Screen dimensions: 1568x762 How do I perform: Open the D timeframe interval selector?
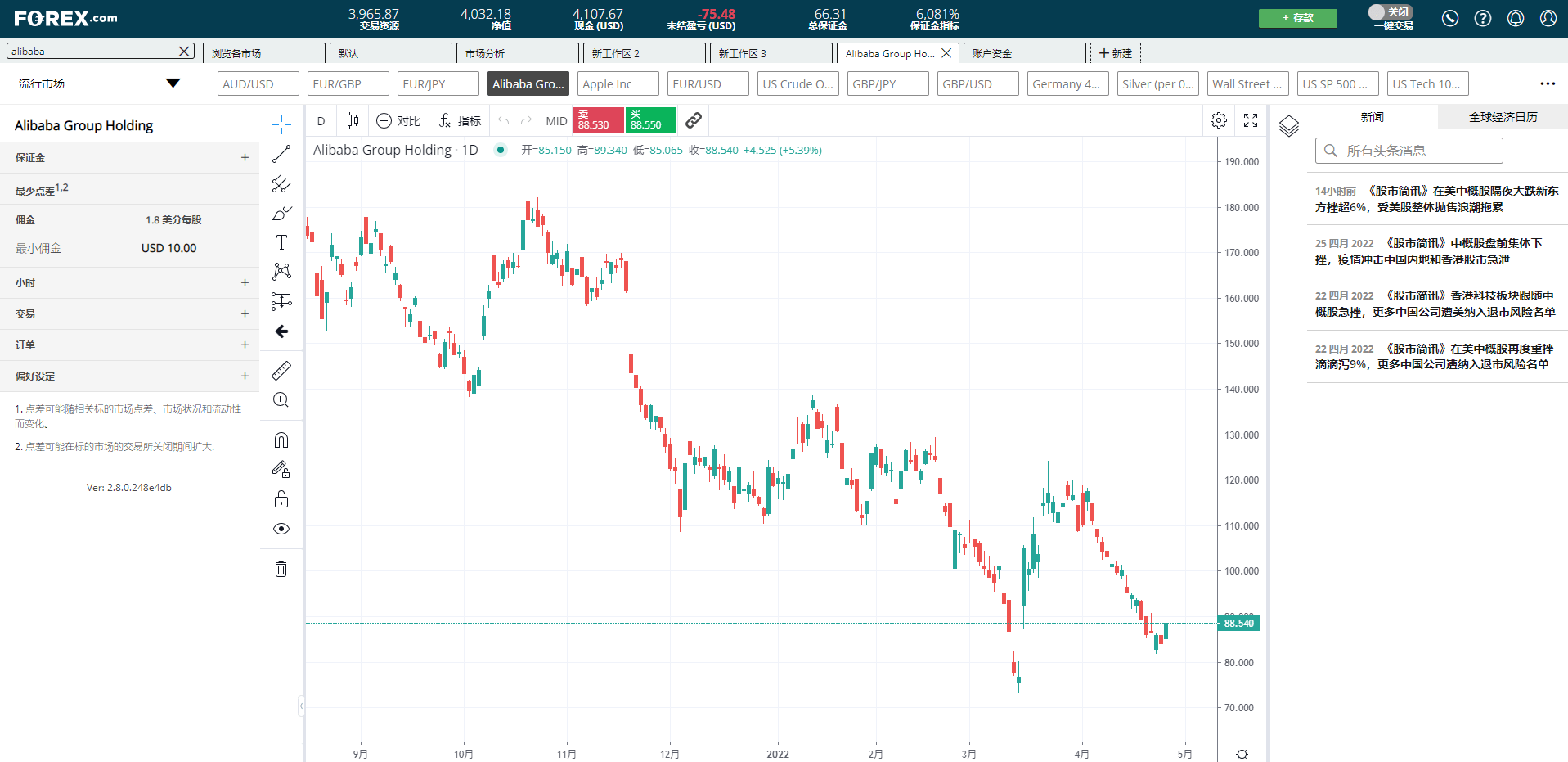click(321, 121)
